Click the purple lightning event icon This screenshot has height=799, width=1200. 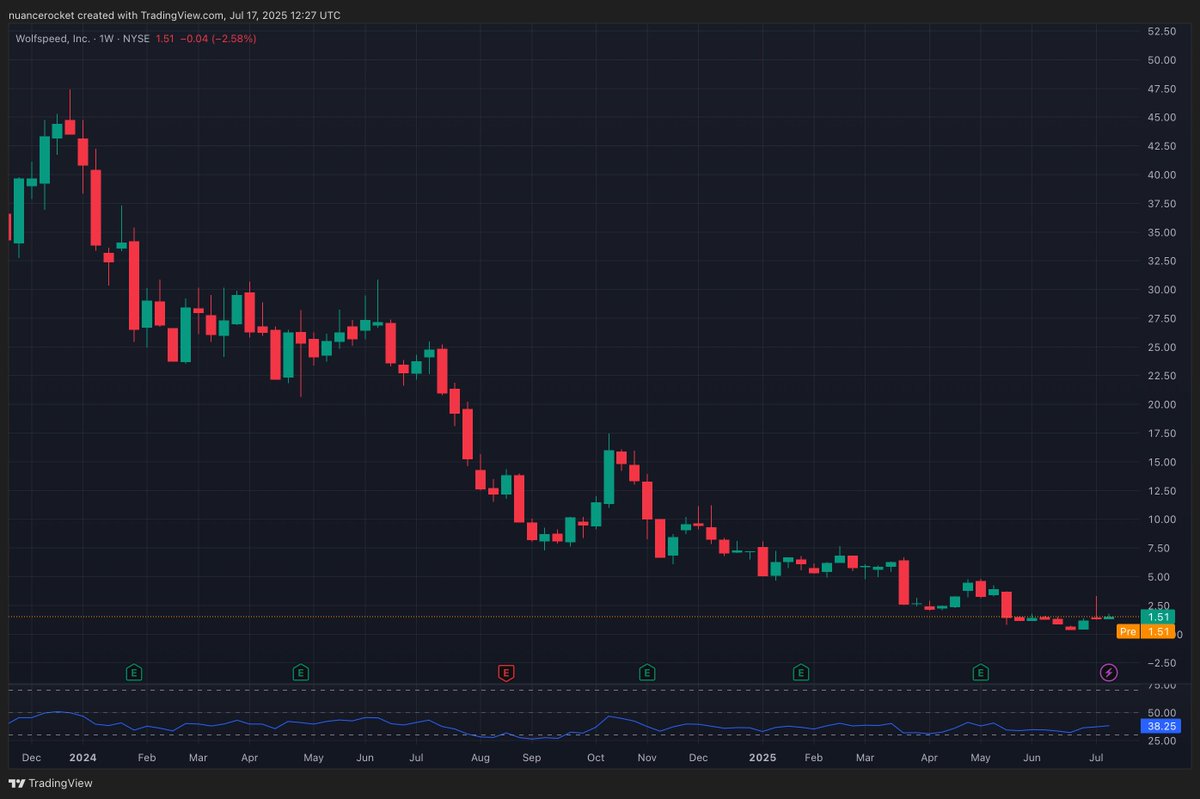[1109, 672]
